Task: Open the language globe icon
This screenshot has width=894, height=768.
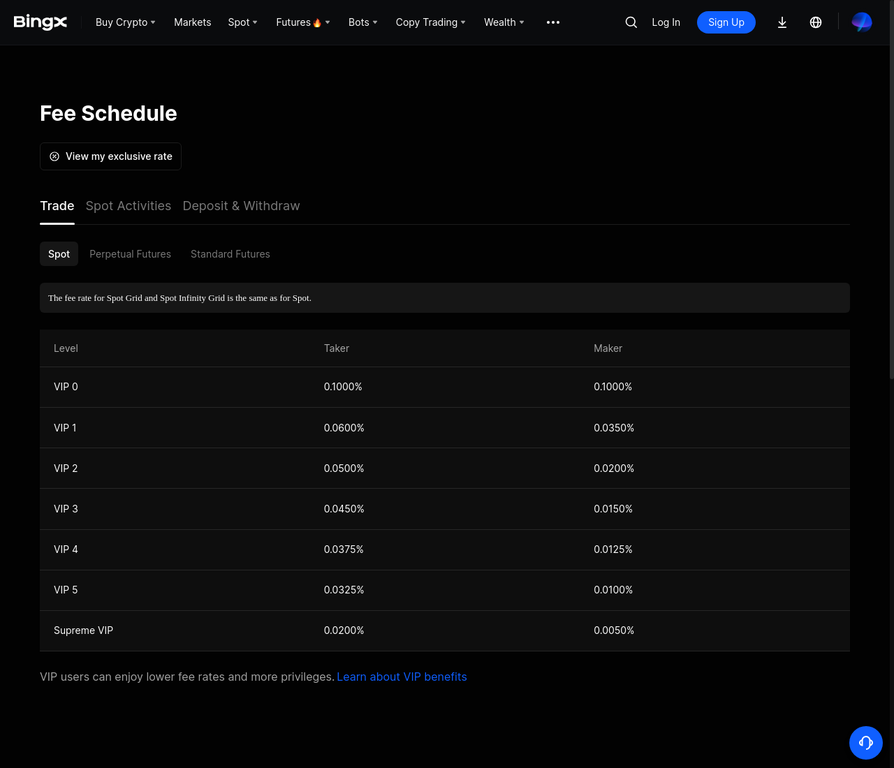Action: (x=816, y=22)
